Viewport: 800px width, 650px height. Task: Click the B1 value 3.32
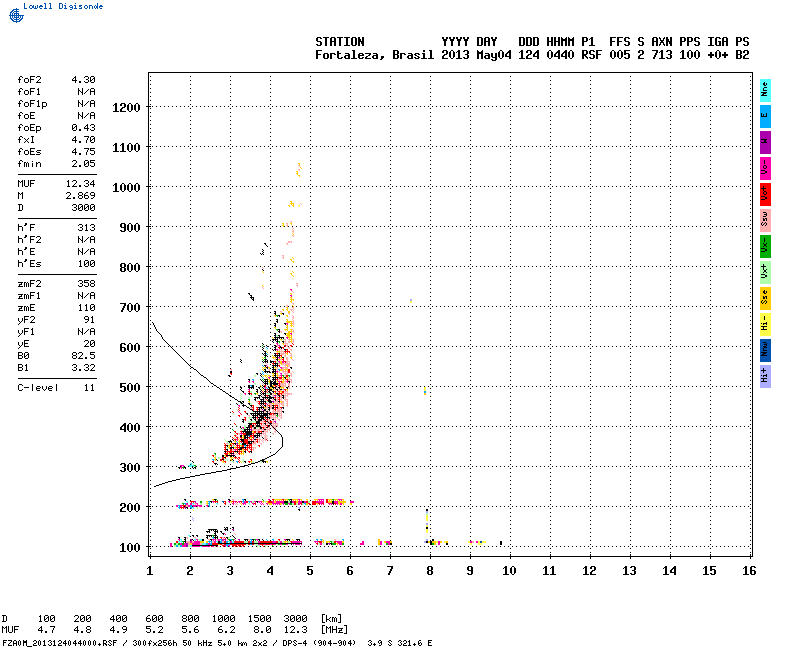[x=83, y=368]
